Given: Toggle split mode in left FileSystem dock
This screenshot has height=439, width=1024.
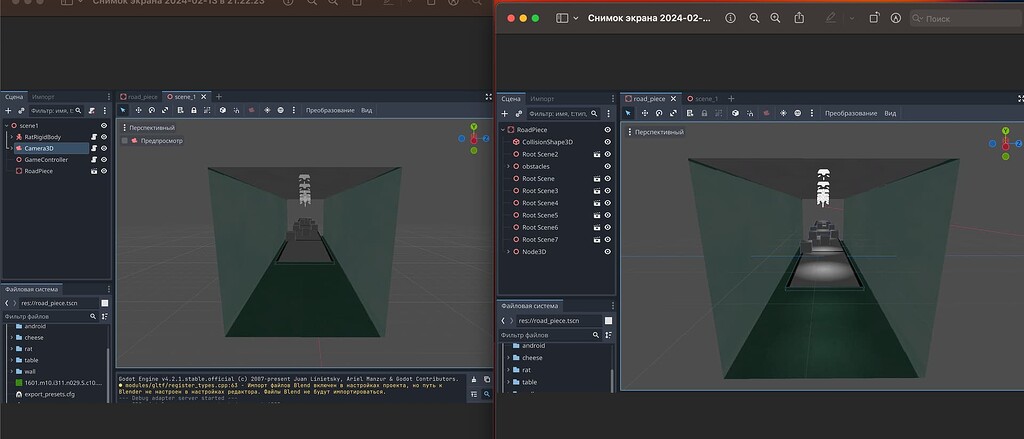Looking at the screenshot, I should pos(104,303).
